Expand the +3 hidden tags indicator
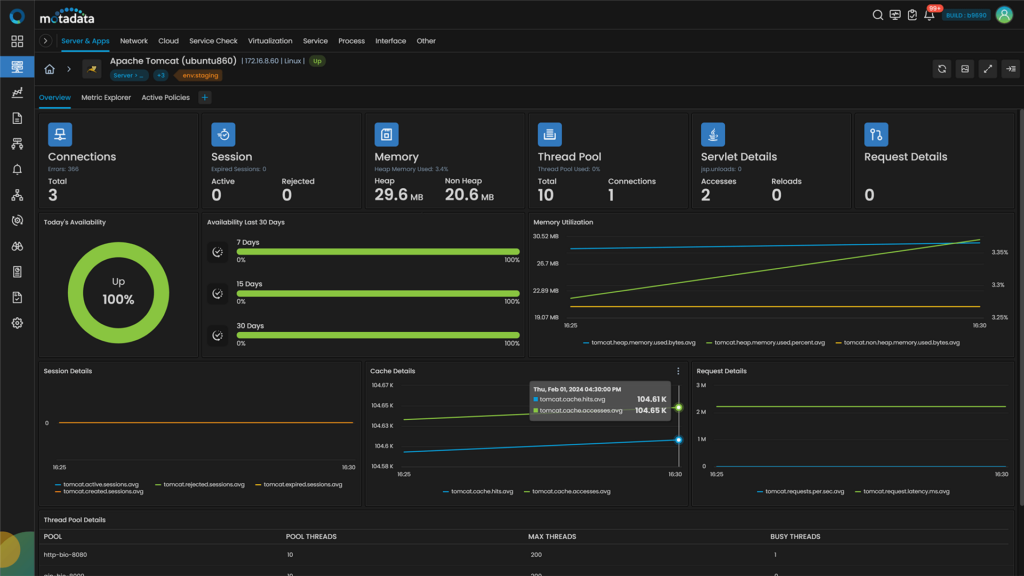The height and width of the screenshot is (576, 1024). coord(162,74)
